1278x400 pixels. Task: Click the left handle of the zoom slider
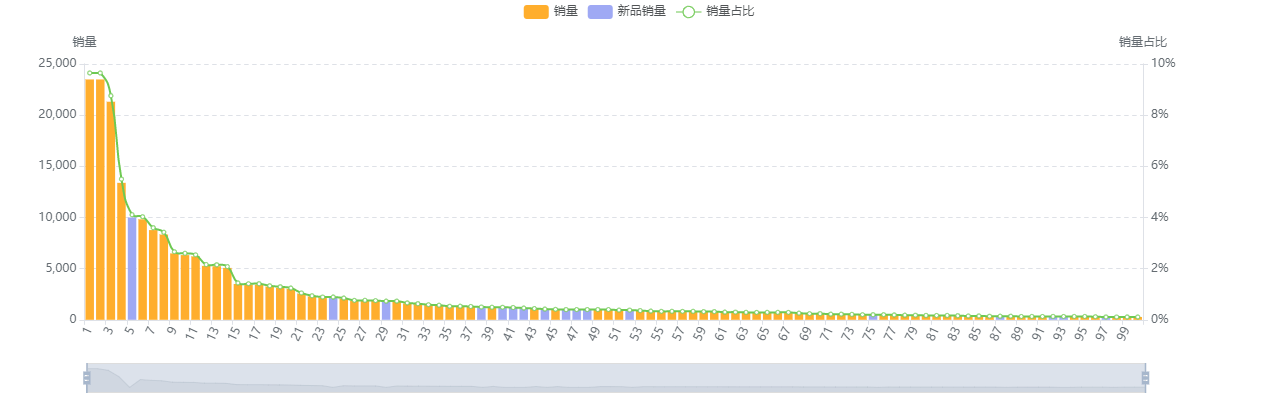tap(87, 378)
